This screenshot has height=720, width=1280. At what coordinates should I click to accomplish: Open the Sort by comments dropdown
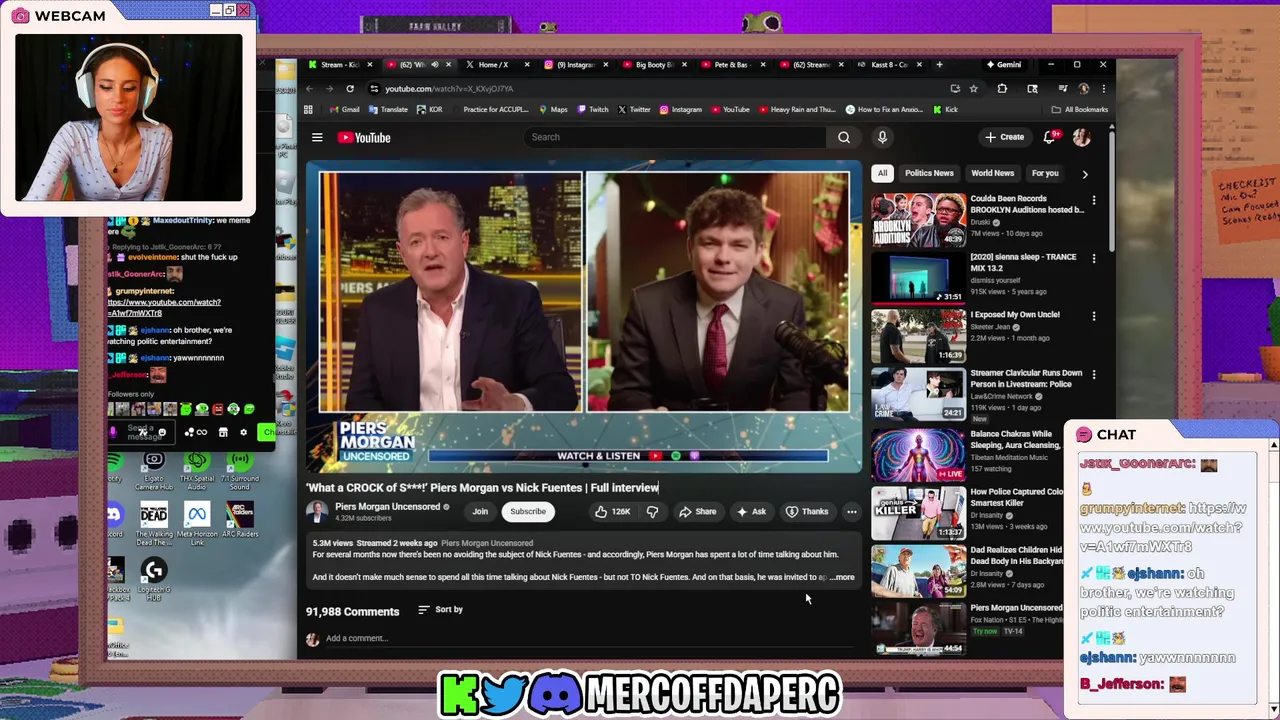coord(440,609)
